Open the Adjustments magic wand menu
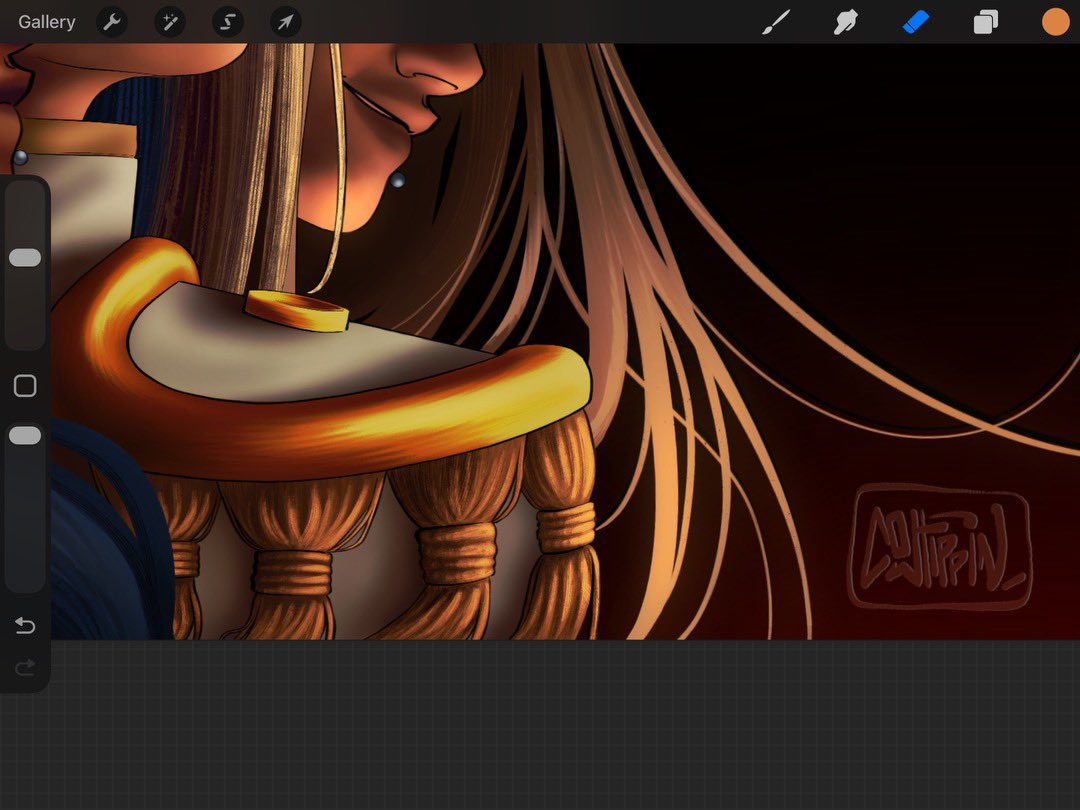 coord(169,22)
